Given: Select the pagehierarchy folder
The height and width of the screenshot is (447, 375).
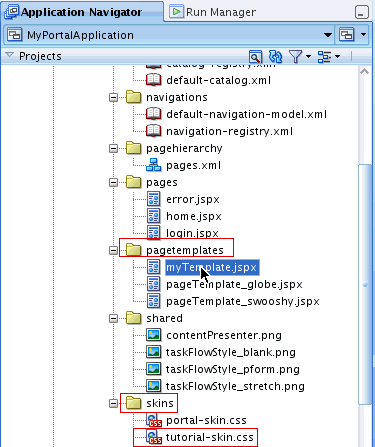Looking at the screenshot, I should [184, 149].
